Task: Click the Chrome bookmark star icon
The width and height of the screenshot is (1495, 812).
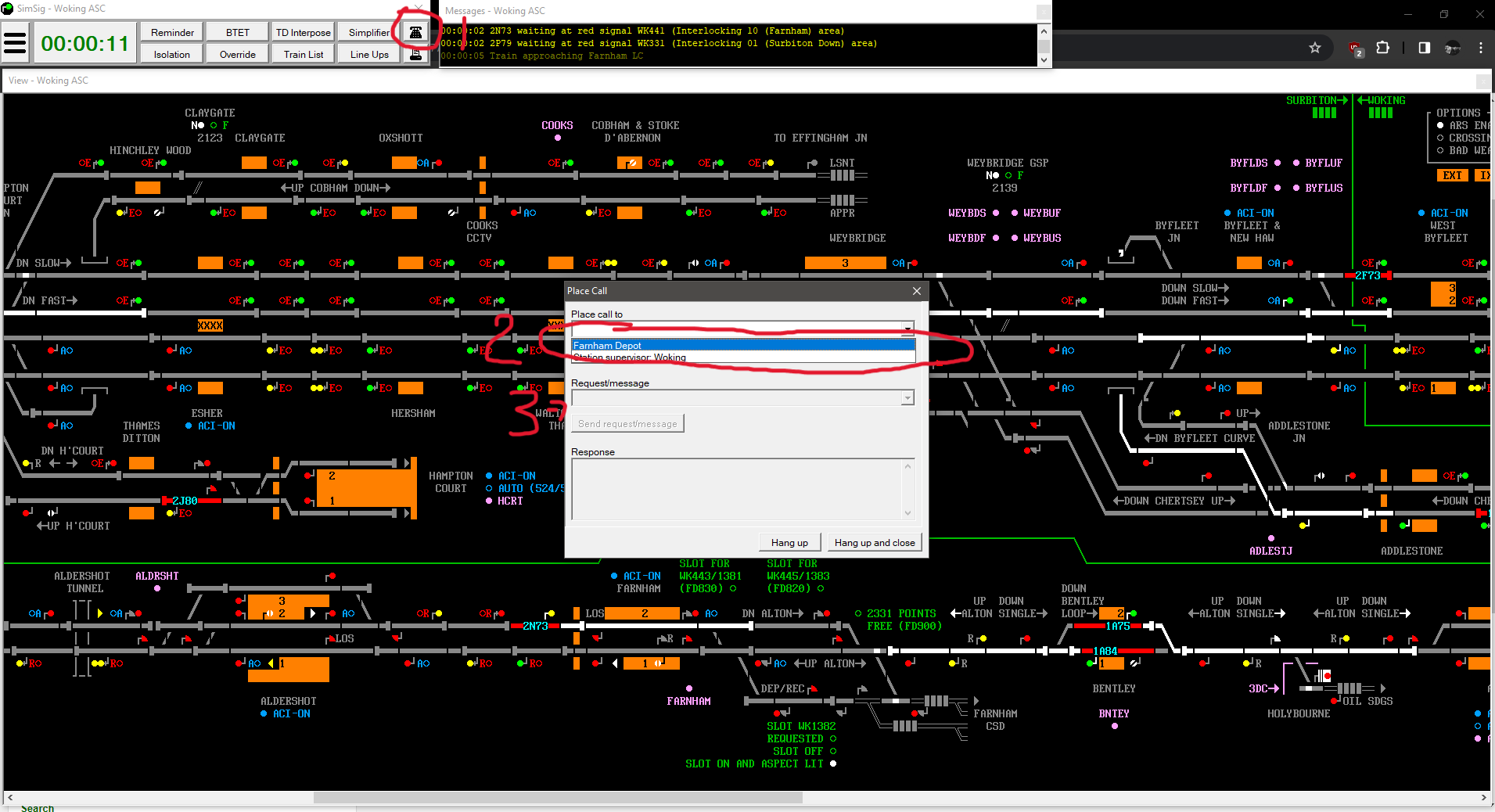Action: point(1315,48)
